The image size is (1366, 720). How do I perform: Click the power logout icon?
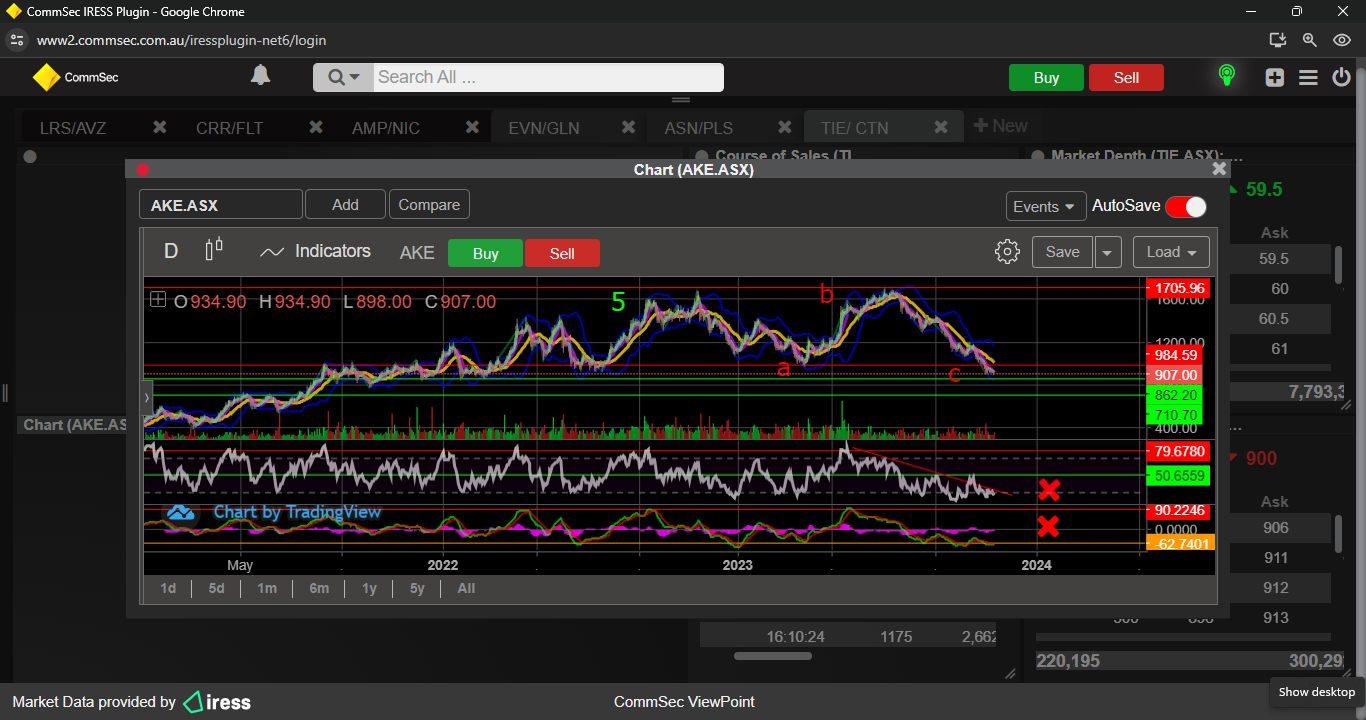1342,77
